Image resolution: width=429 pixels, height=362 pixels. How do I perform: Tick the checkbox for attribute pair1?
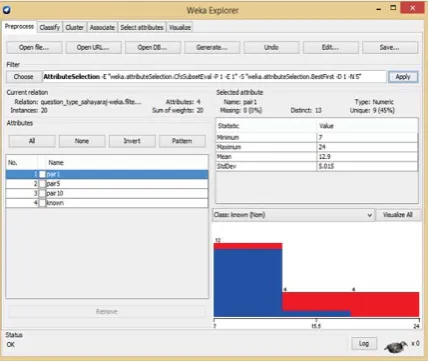click(42, 174)
